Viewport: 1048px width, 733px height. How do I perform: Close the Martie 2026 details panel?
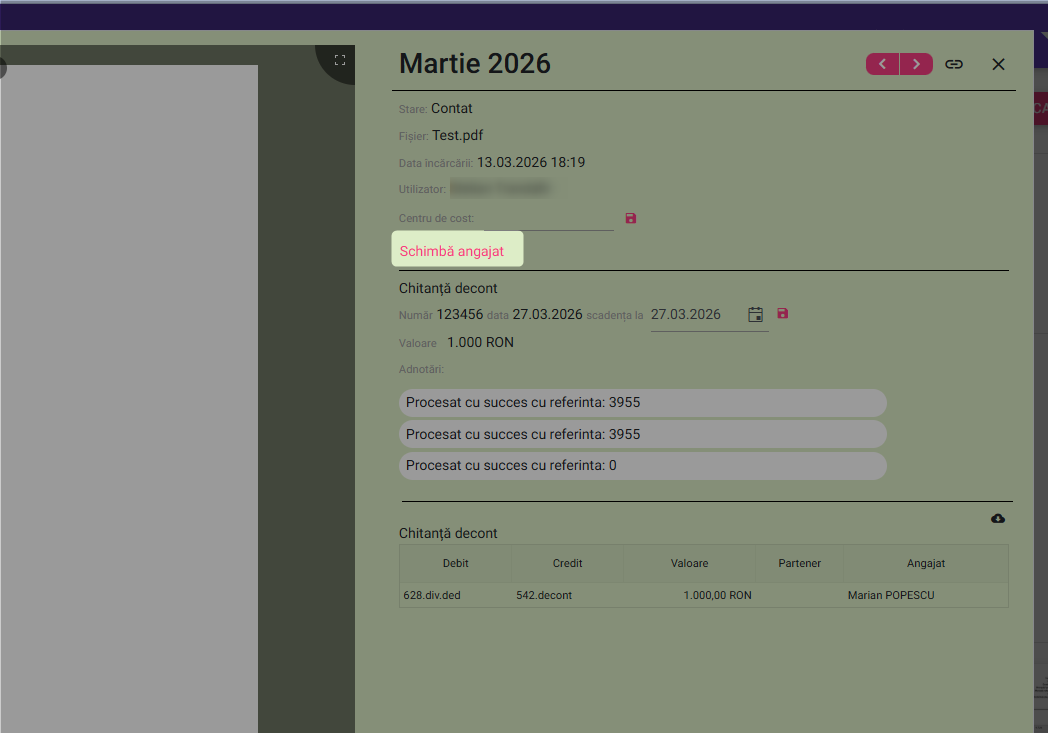tap(998, 64)
